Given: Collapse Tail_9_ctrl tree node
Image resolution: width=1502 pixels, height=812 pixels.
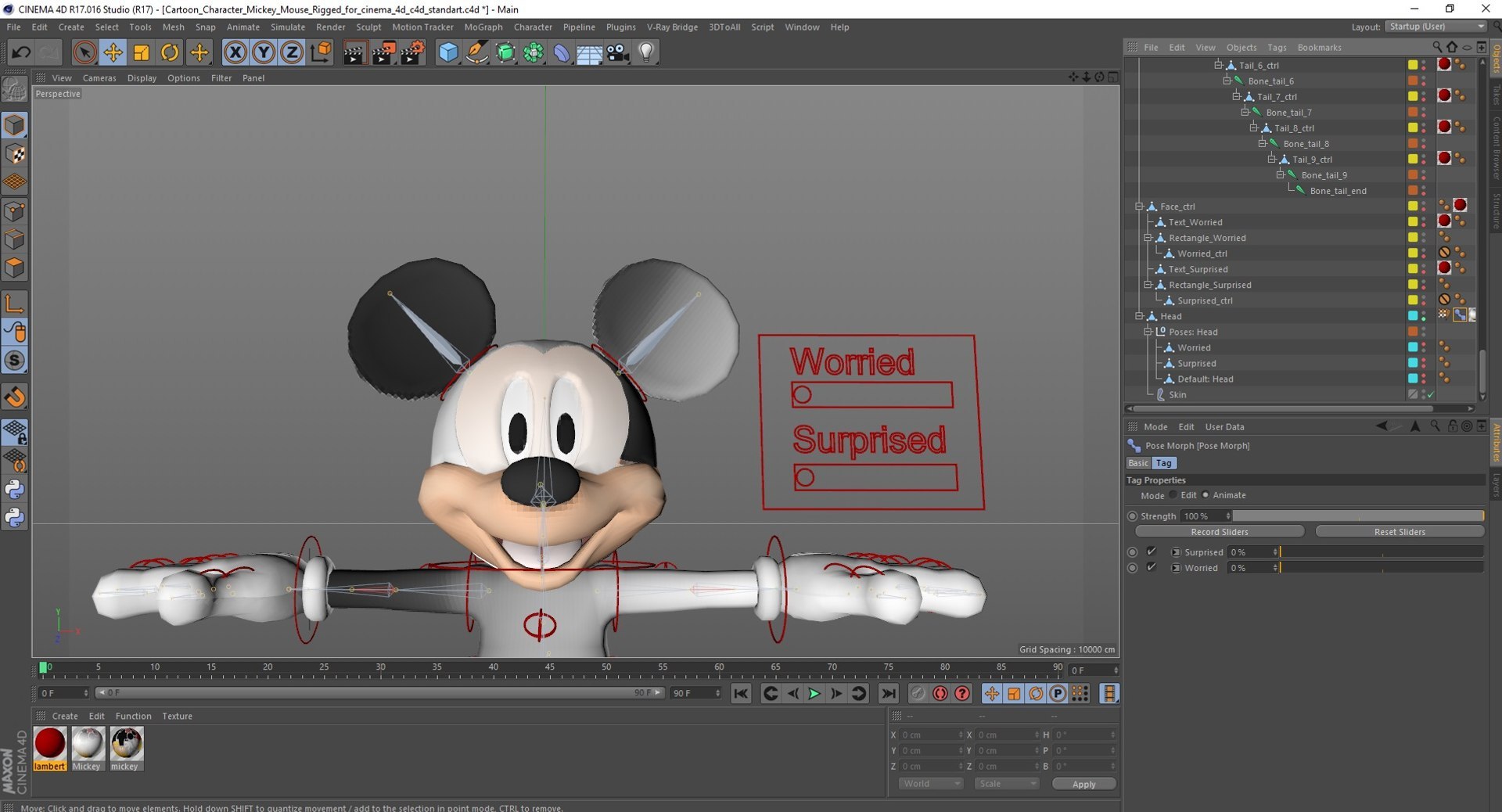Looking at the screenshot, I should tap(1272, 160).
